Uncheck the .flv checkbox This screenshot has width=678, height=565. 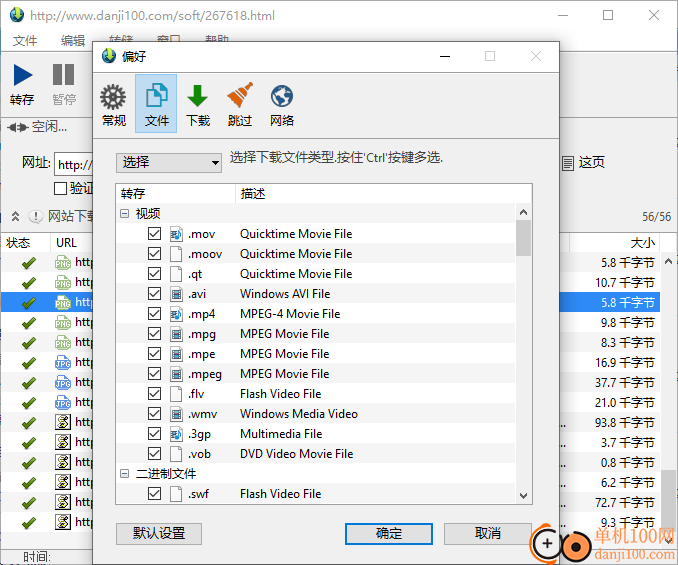[x=154, y=394]
